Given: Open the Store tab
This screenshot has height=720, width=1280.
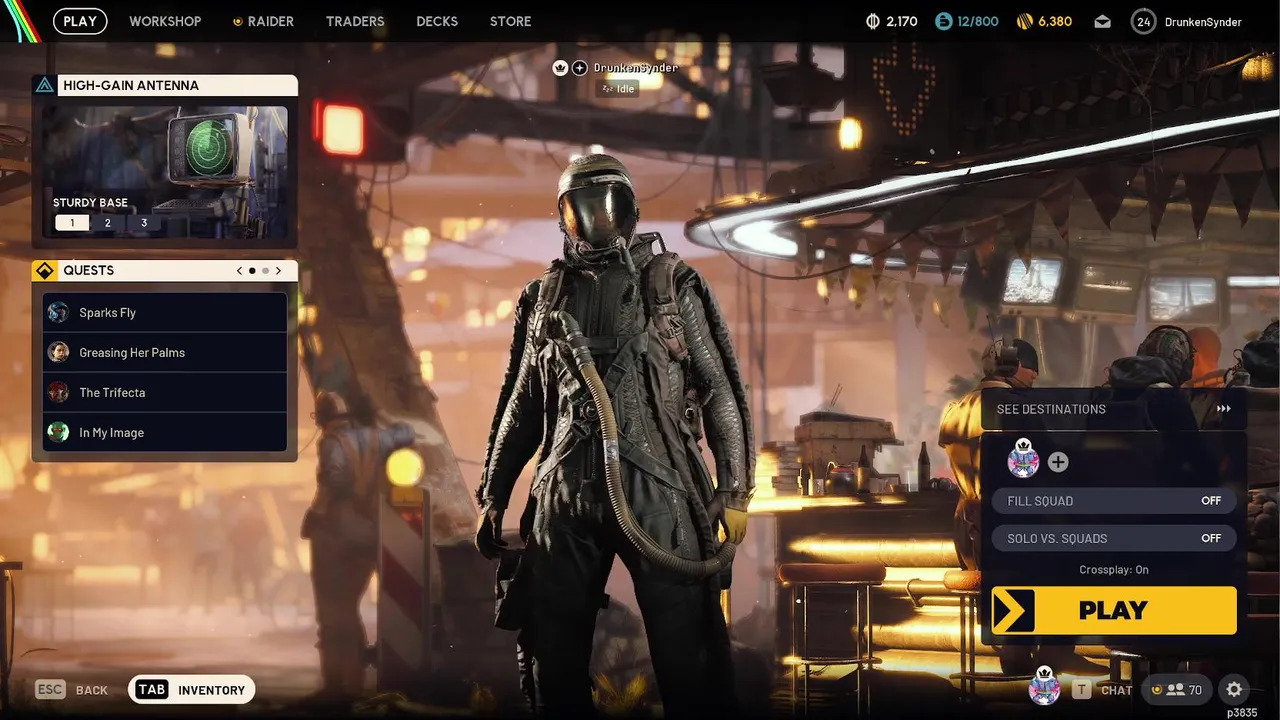Looking at the screenshot, I should [511, 21].
